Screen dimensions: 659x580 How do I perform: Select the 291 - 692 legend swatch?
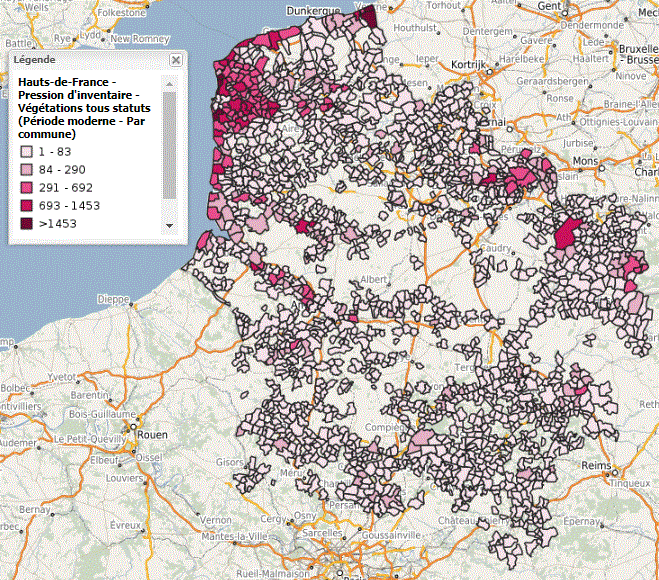(x=26, y=187)
